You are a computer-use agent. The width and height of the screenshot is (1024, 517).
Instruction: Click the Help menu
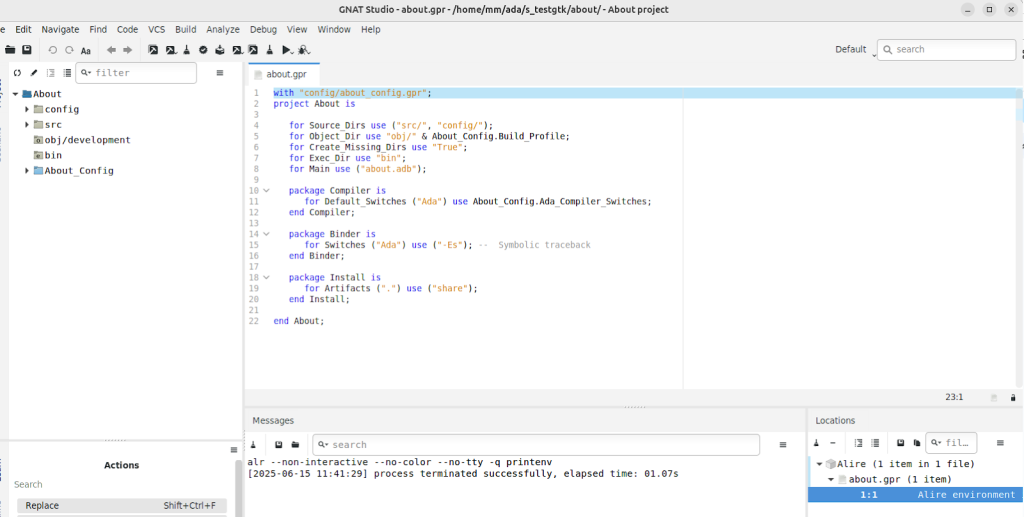(x=370, y=29)
